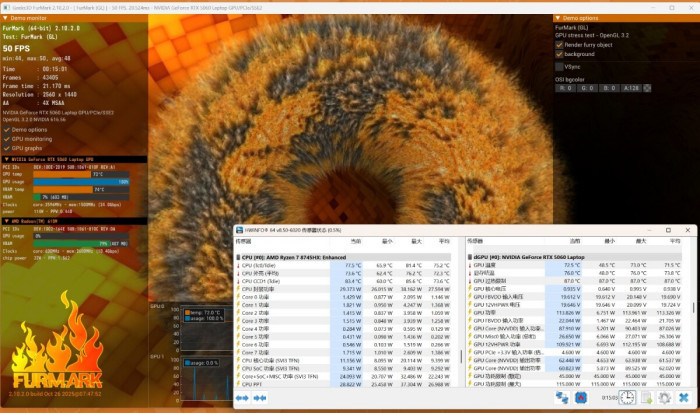
Task: Click the G: 0 color value field
Action: (587, 88)
